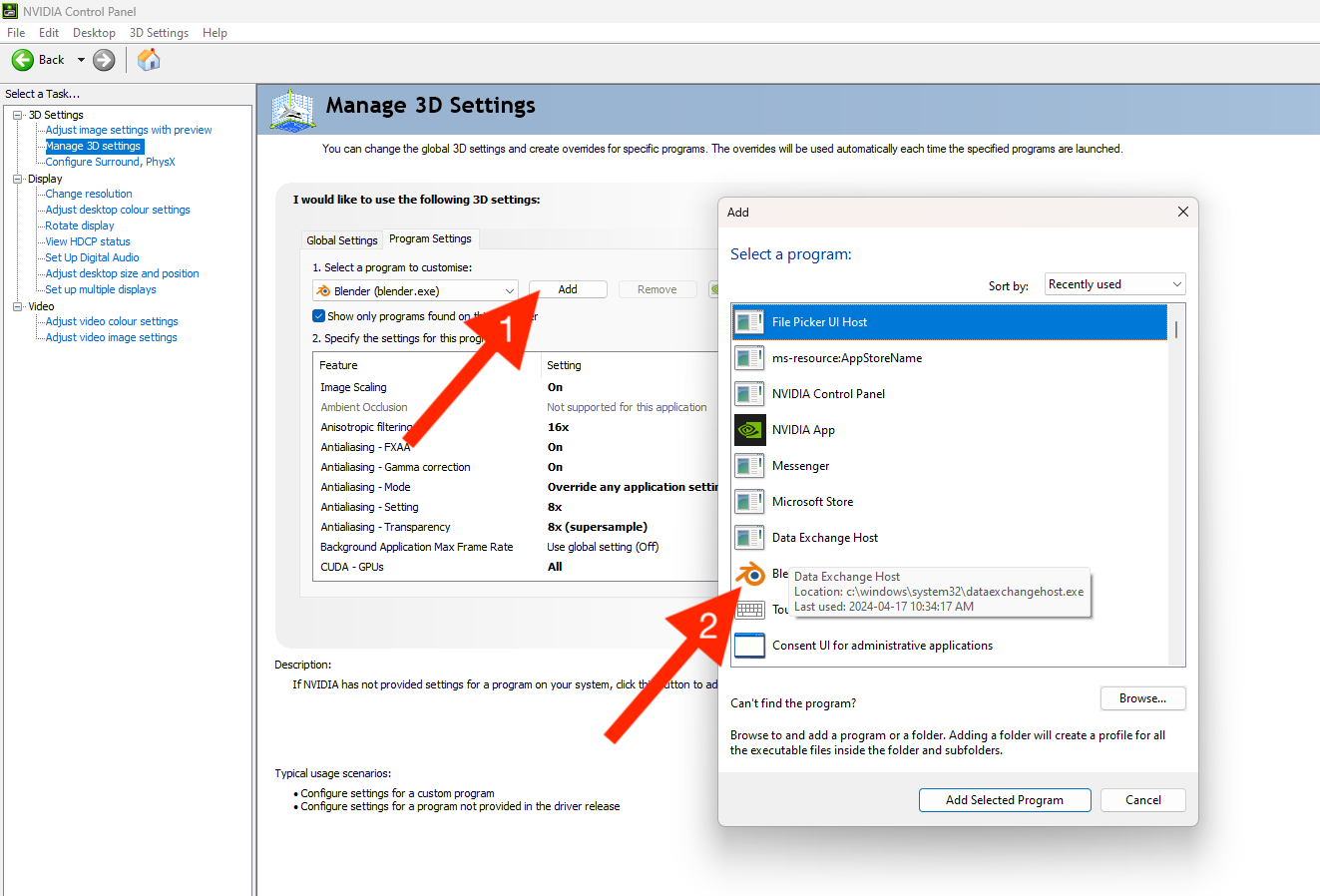Viewport: 1320px width, 896px height.
Task: Click the 16x Anisotropic filtering value
Action: point(558,427)
